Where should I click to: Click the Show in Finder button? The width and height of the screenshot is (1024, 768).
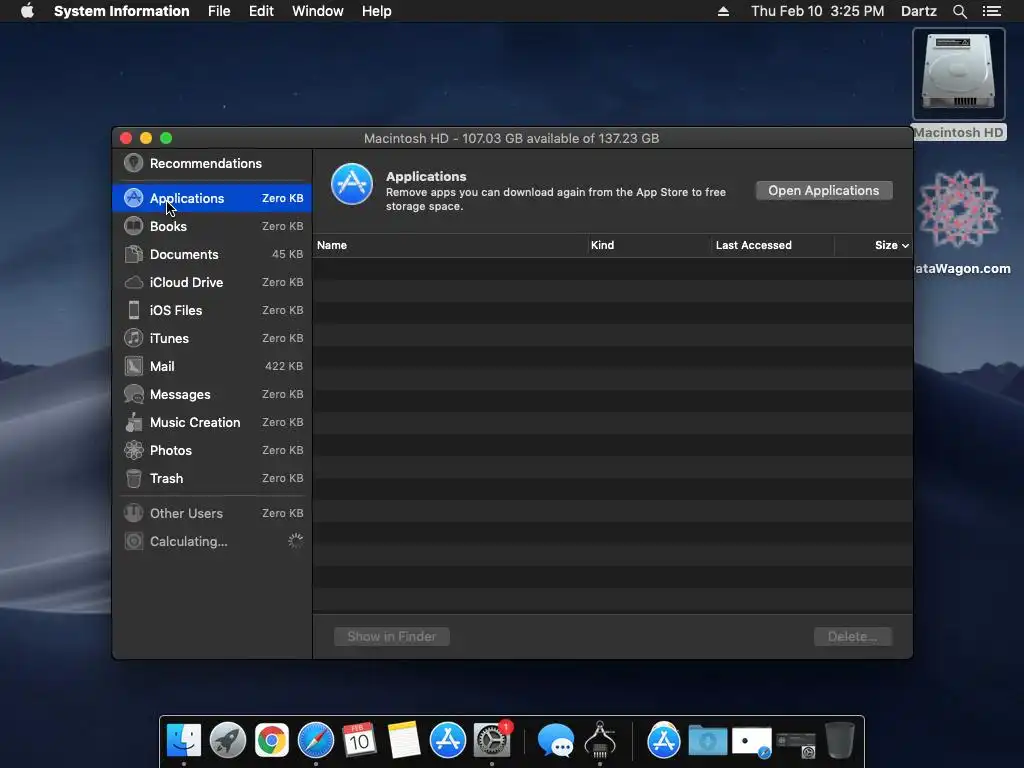click(x=391, y=636)
